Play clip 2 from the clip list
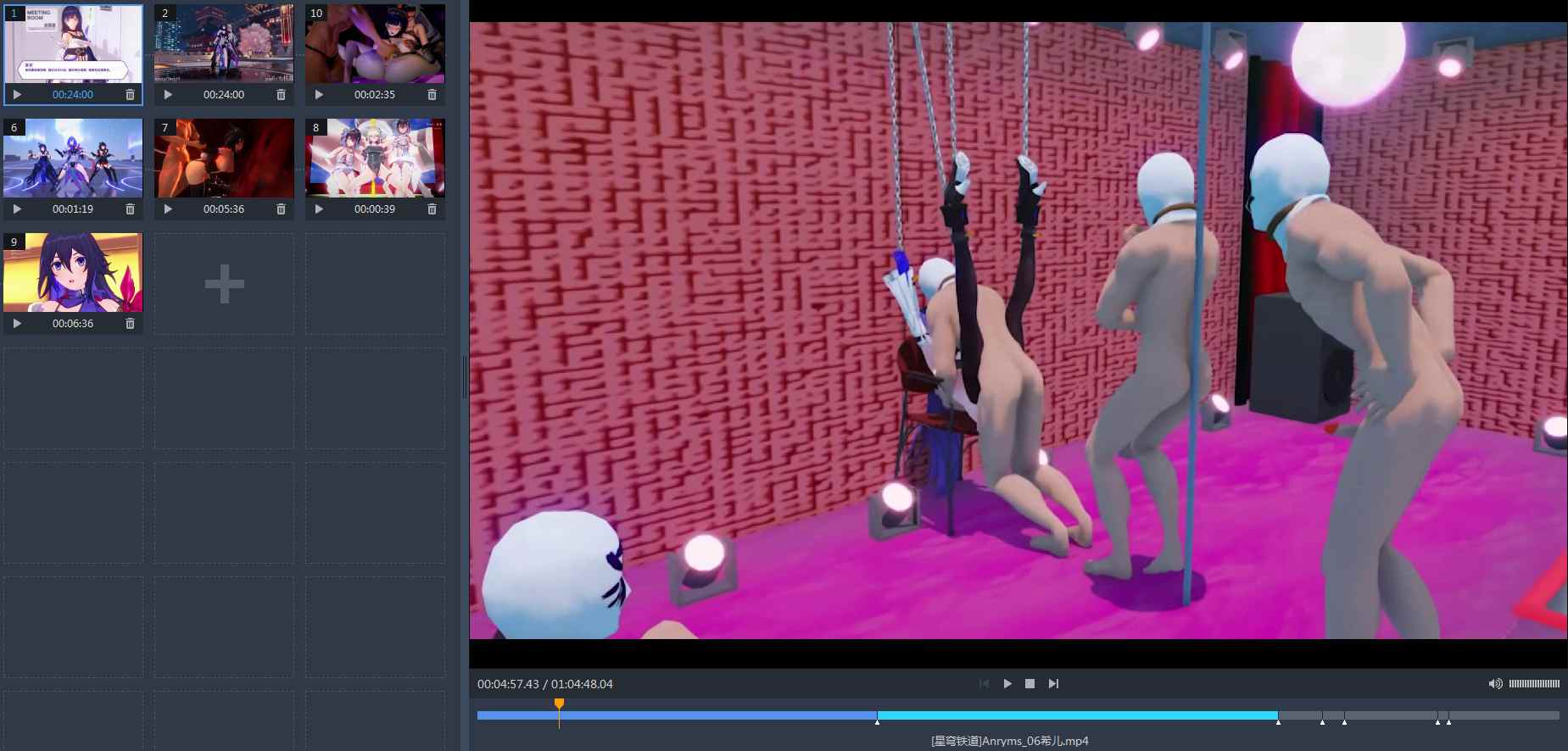The height and width of the screenshot is (751, 1568). tap(168, 95)
